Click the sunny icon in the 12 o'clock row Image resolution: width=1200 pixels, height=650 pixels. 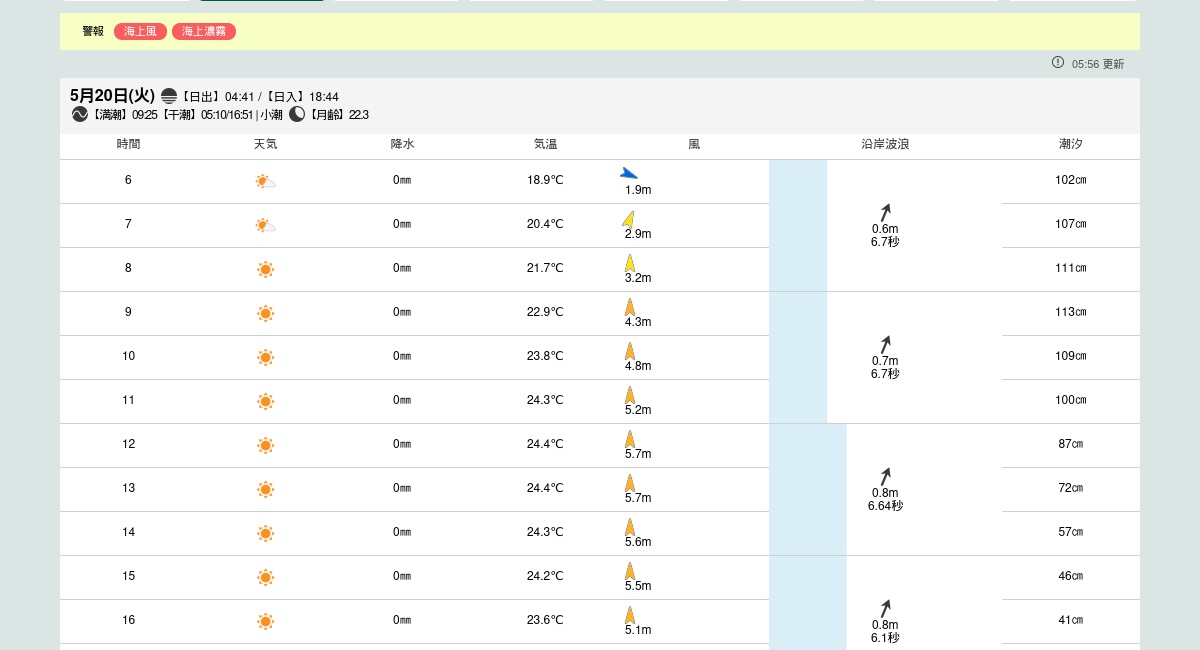(265, 445)
